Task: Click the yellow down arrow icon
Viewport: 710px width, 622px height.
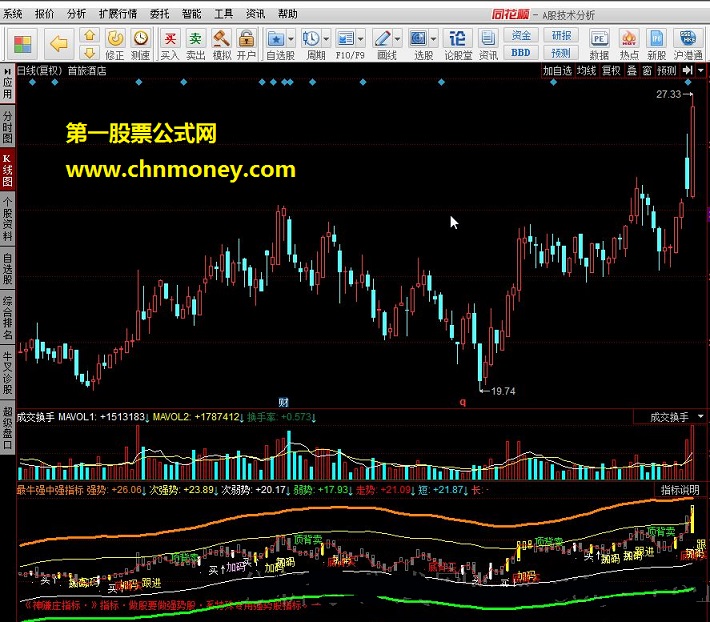Action: coord(90,53)
